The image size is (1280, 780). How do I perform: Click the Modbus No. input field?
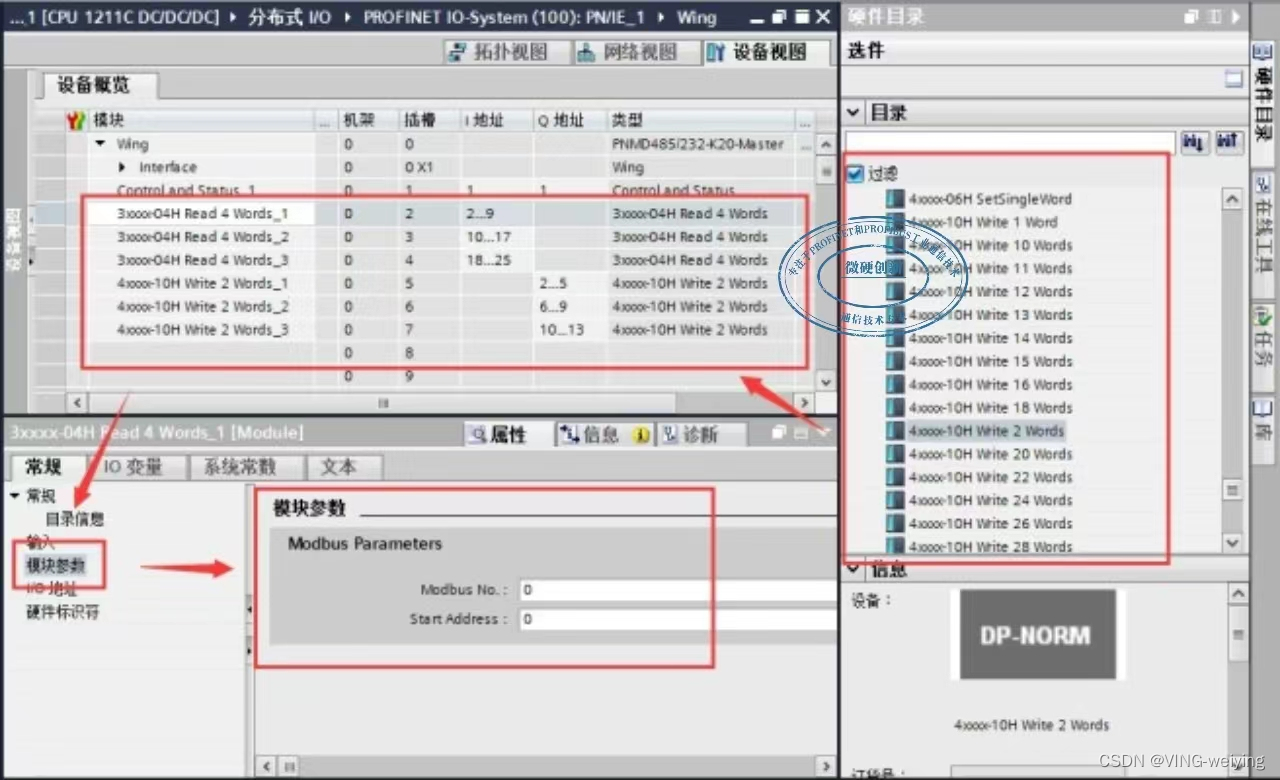(x=678, y=590)
